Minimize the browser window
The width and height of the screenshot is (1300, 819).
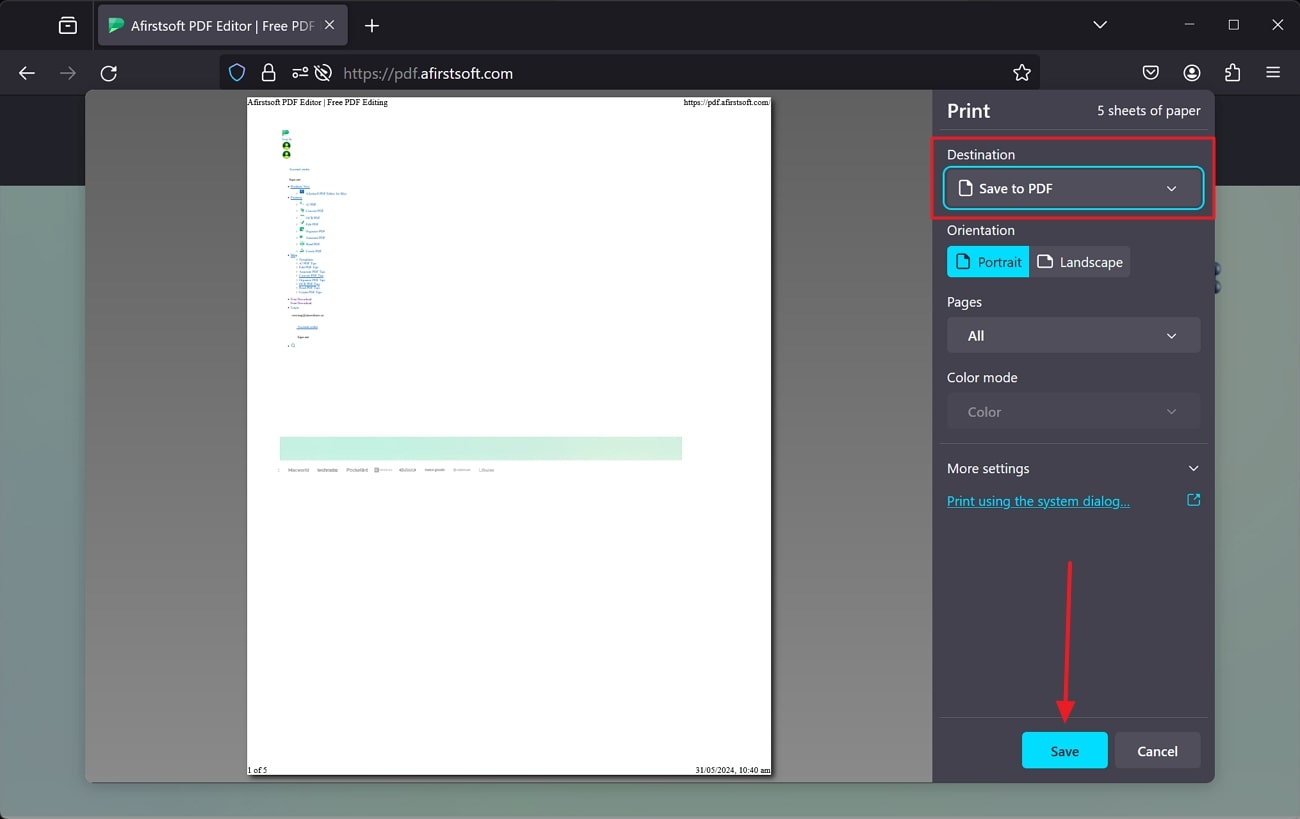coord(1189,25)
